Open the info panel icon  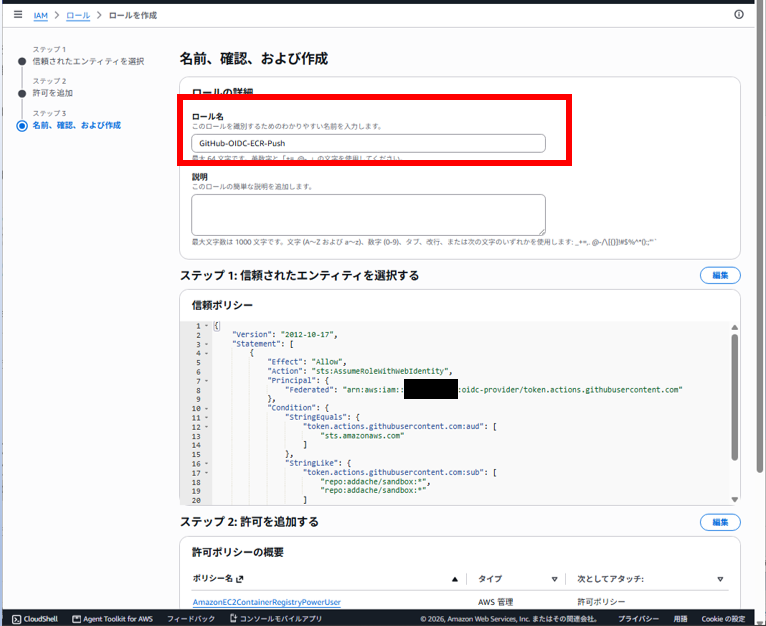(739, 15)
